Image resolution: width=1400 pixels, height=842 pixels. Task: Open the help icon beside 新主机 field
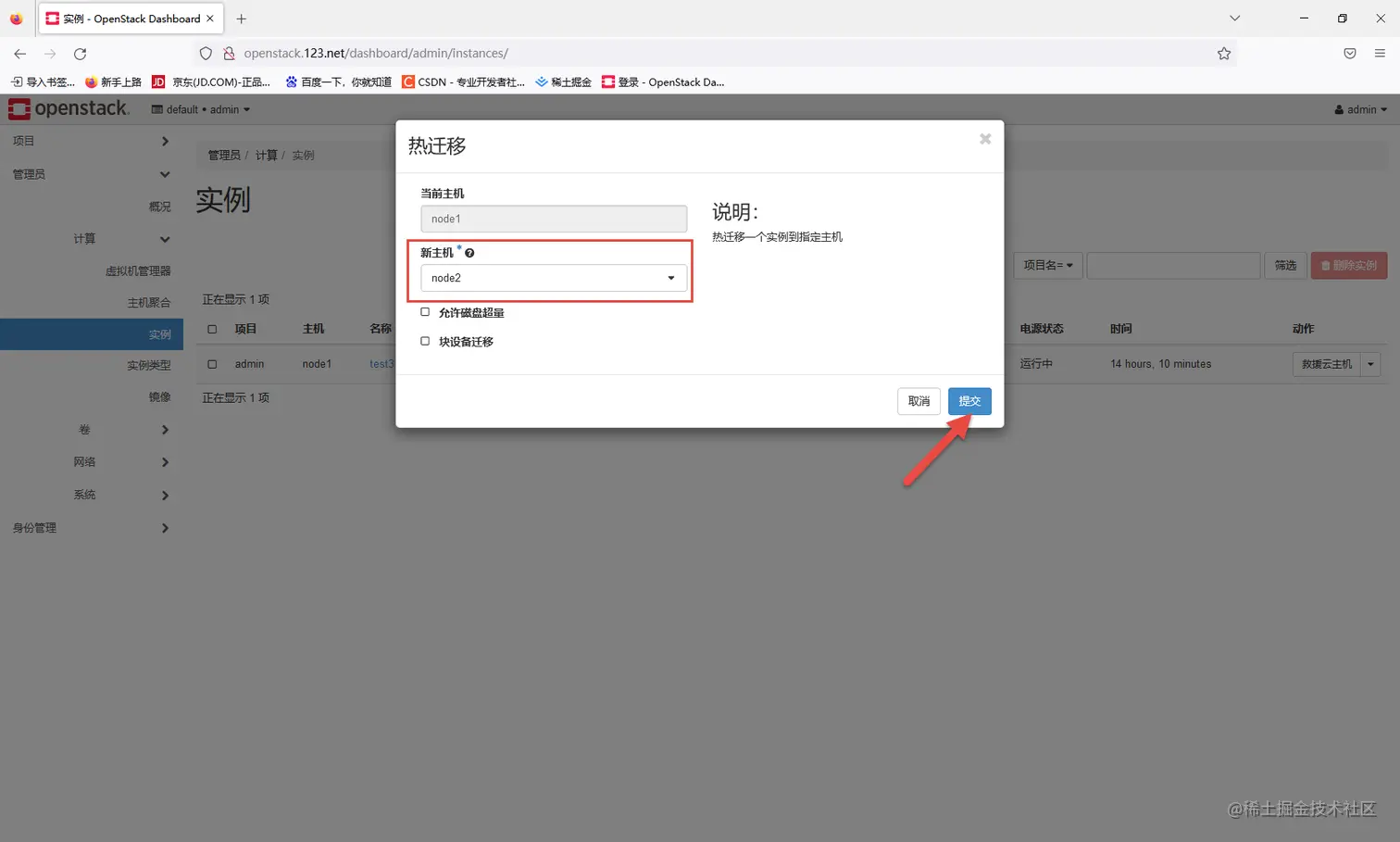[x=469, y=252]
